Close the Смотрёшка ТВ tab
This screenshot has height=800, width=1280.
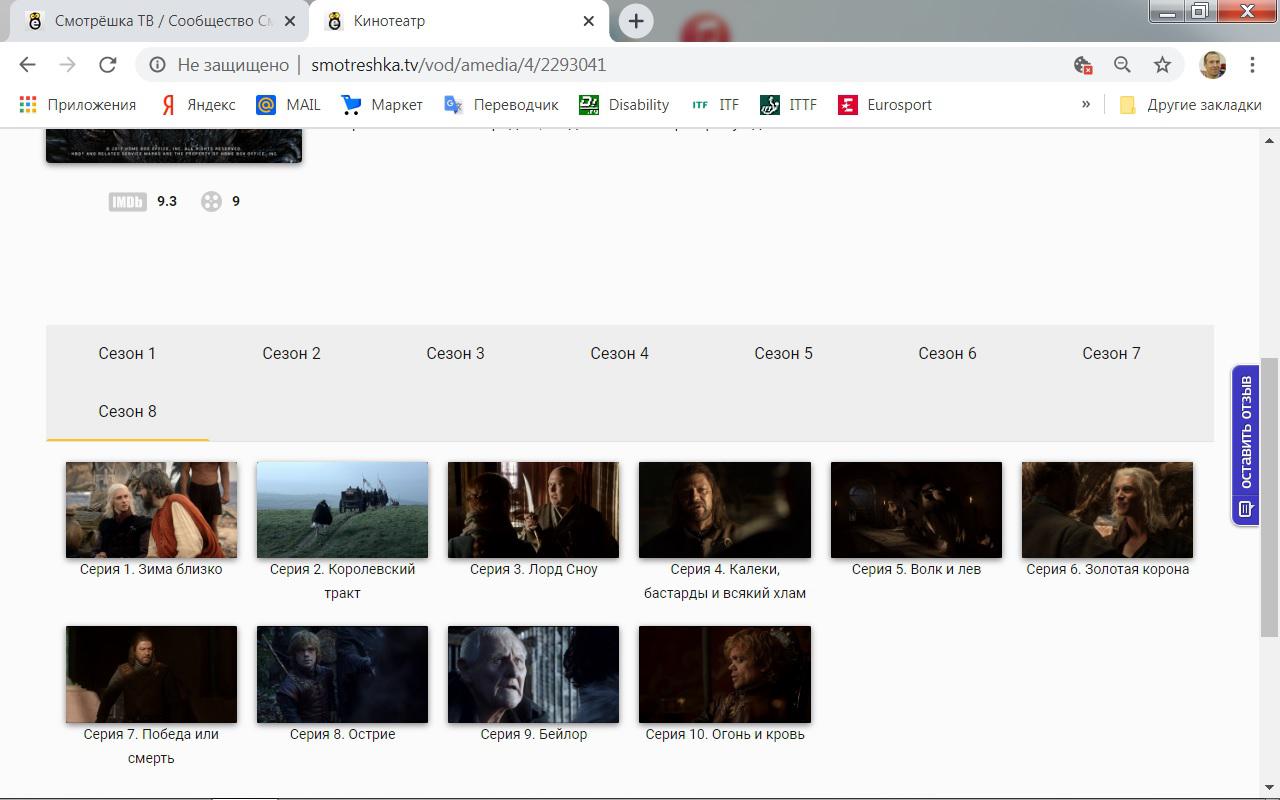[290, 21]
